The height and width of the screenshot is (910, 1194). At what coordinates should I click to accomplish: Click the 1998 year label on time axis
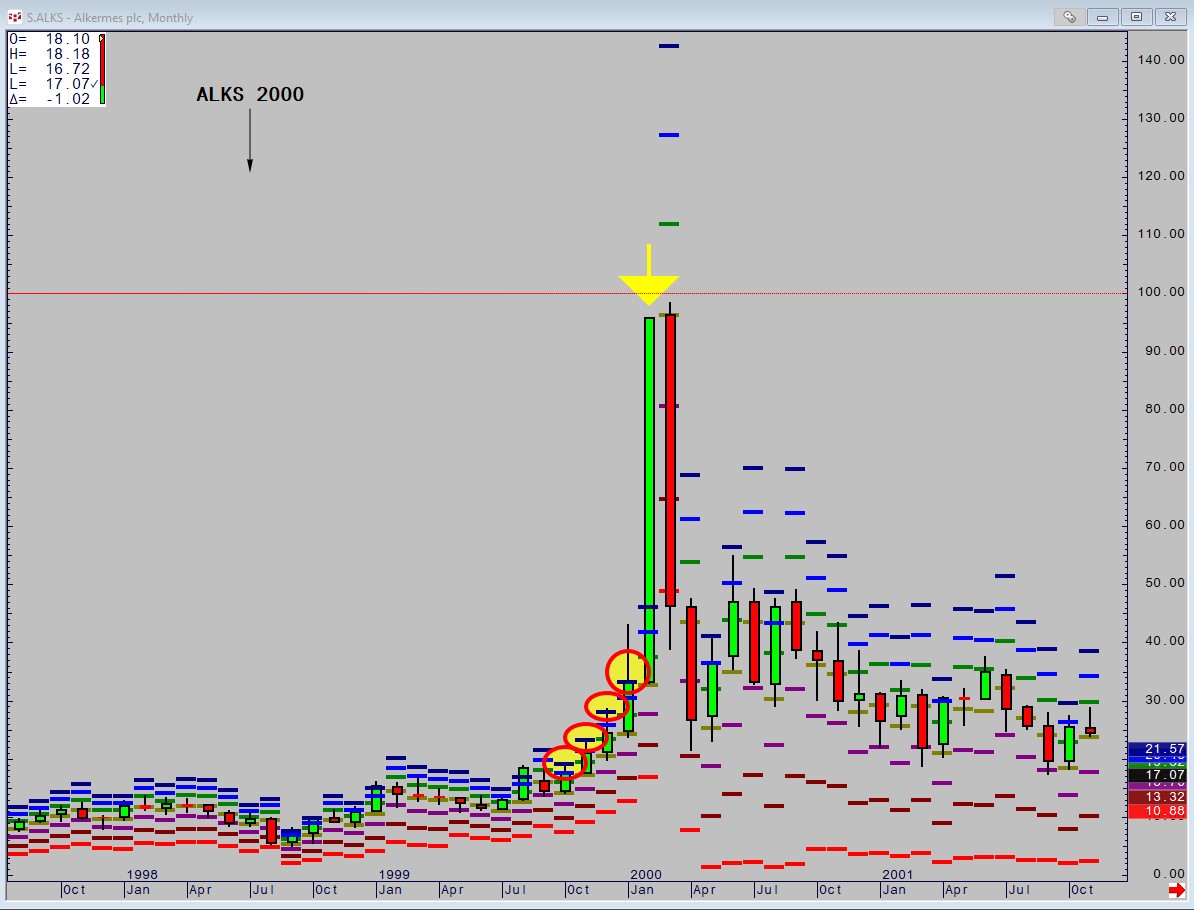(142, 875)
